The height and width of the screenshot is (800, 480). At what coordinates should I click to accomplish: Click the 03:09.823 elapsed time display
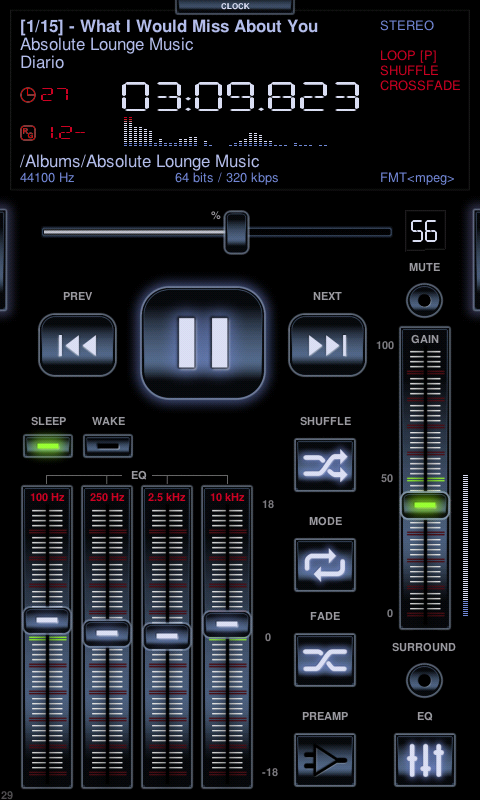[x=241, y=96]
